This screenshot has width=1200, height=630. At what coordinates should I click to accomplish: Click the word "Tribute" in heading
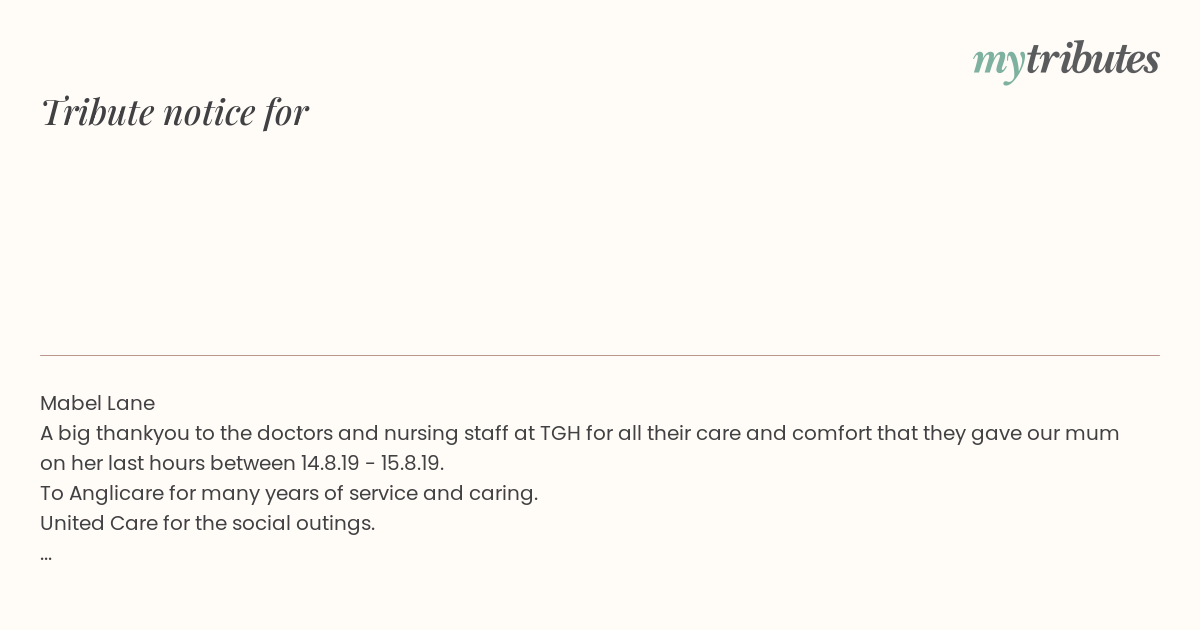(97, 112)
